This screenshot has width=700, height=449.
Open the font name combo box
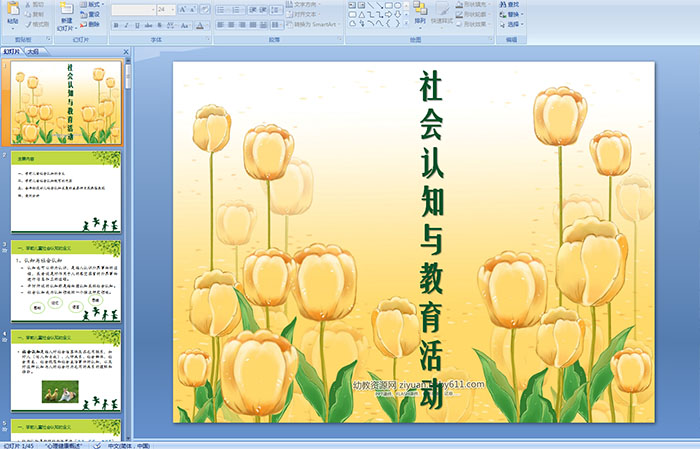[133, 9]
